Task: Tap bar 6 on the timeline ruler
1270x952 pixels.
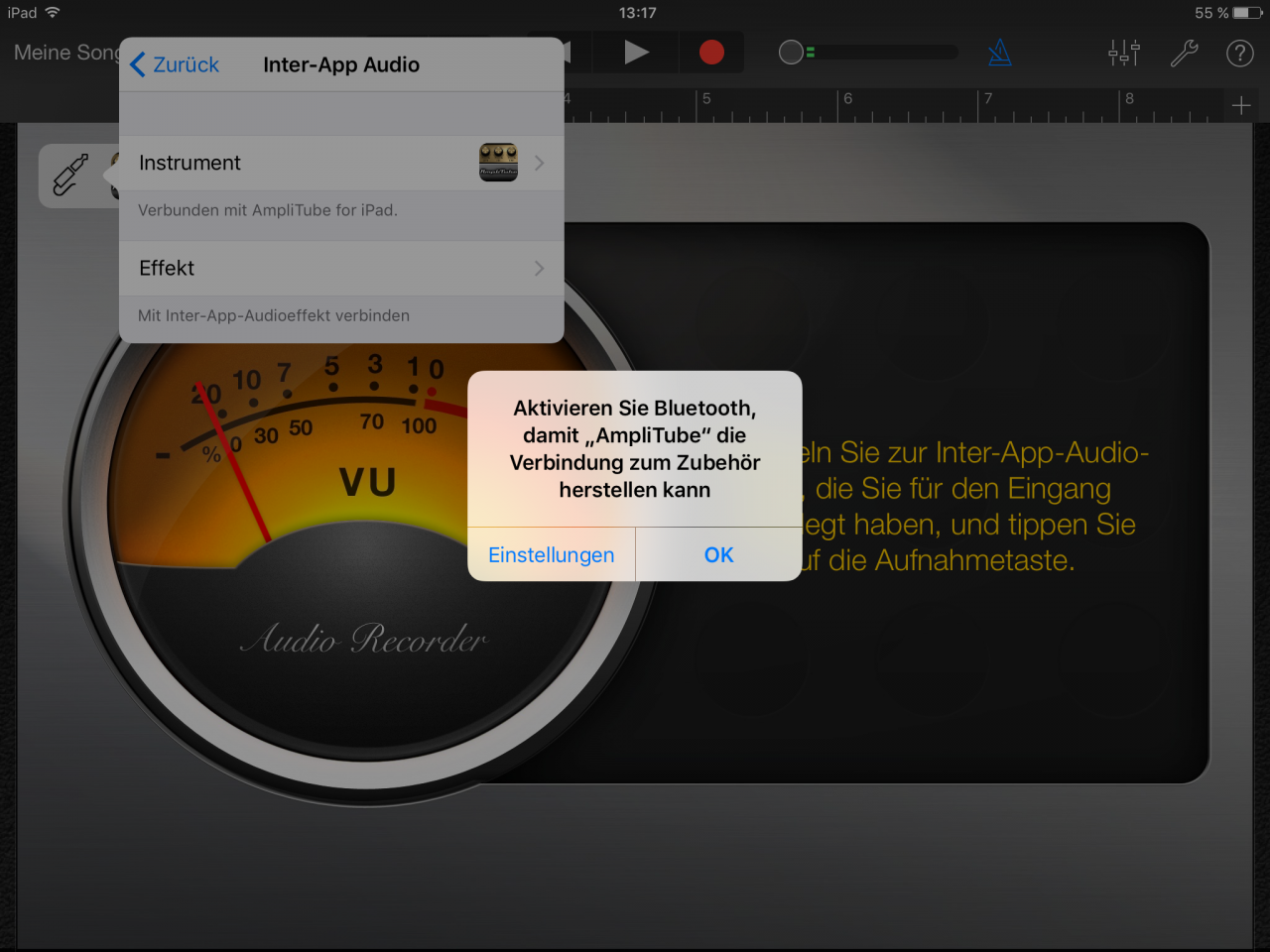Action: tap(847, 99)
